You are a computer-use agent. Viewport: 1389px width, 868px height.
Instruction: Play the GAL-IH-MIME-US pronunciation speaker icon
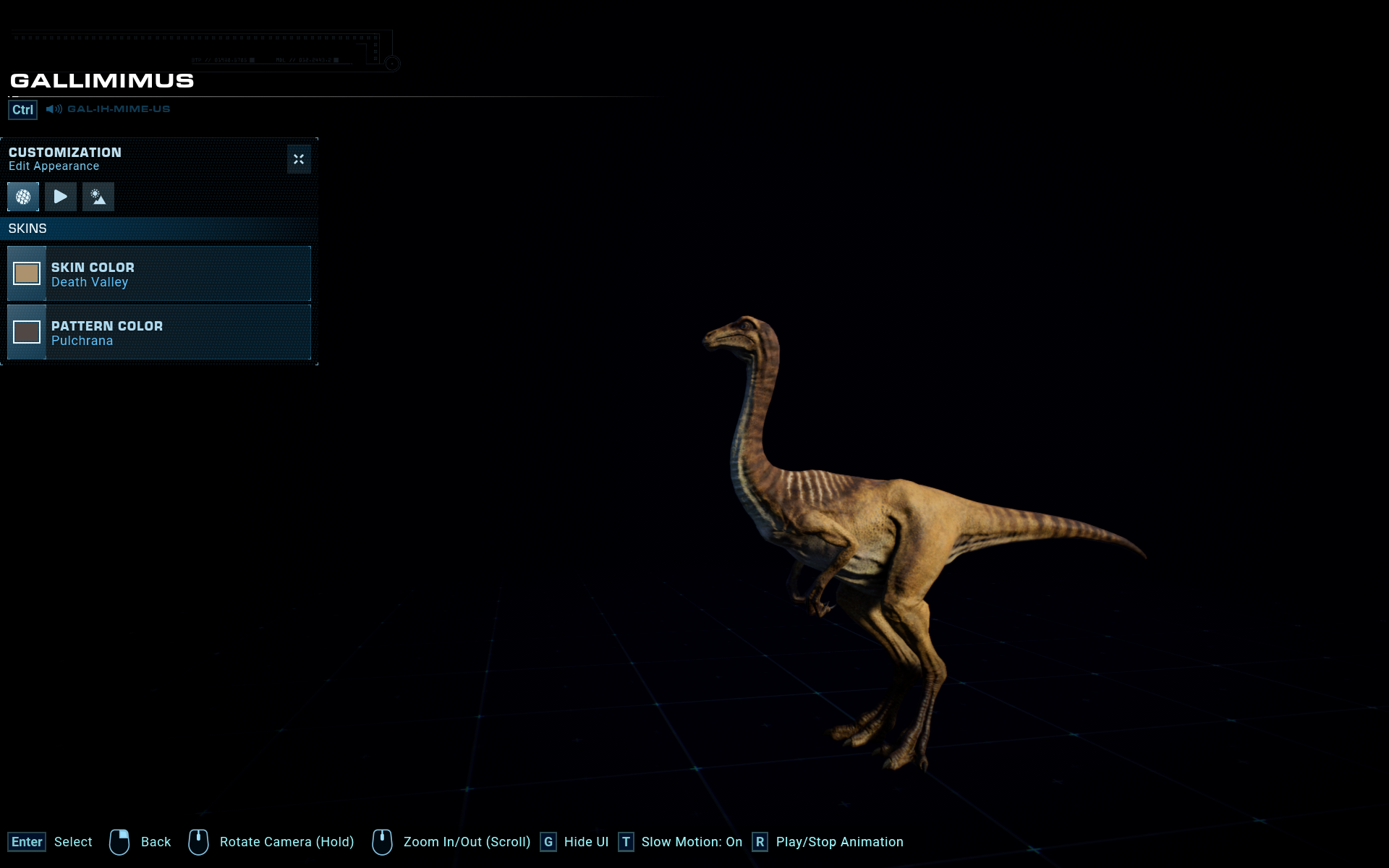pyautogui.click(x=54, y=109)
